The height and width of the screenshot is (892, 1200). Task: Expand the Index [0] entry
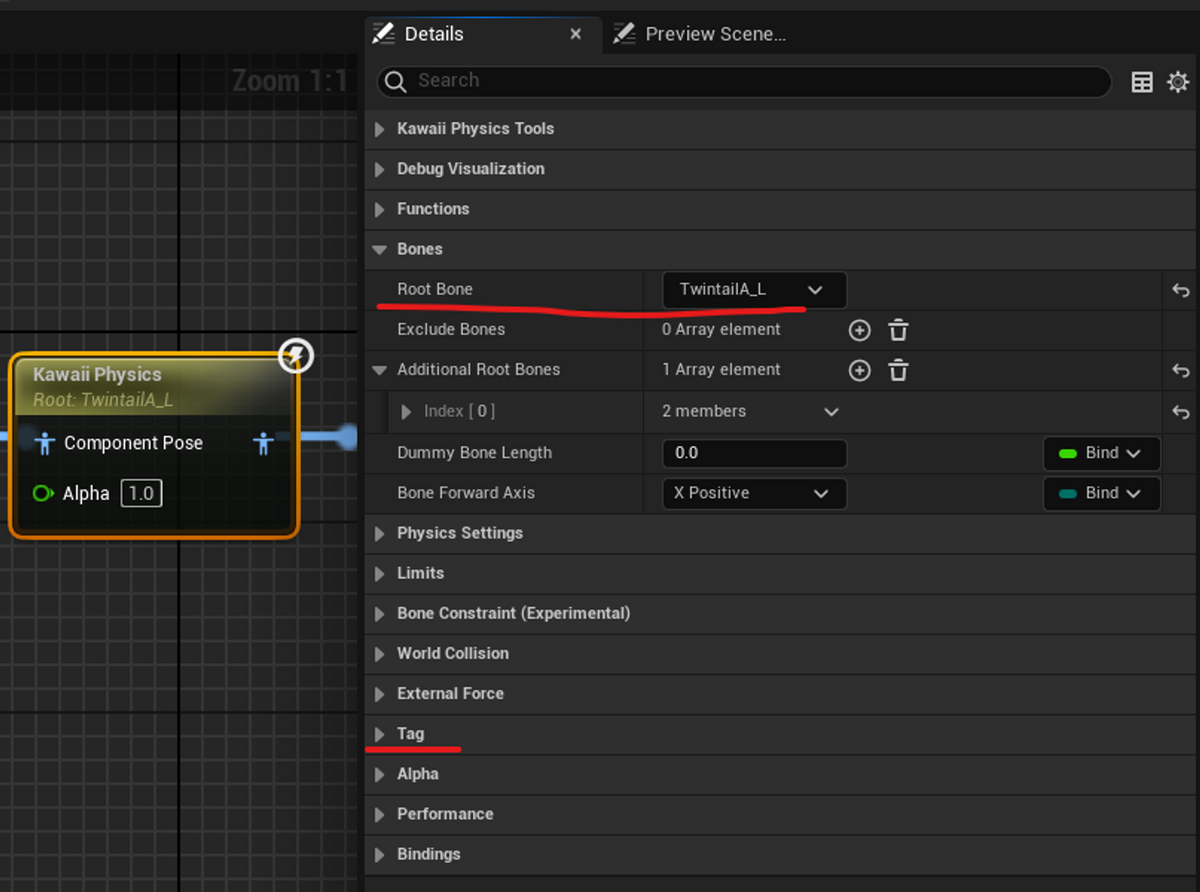406,411
